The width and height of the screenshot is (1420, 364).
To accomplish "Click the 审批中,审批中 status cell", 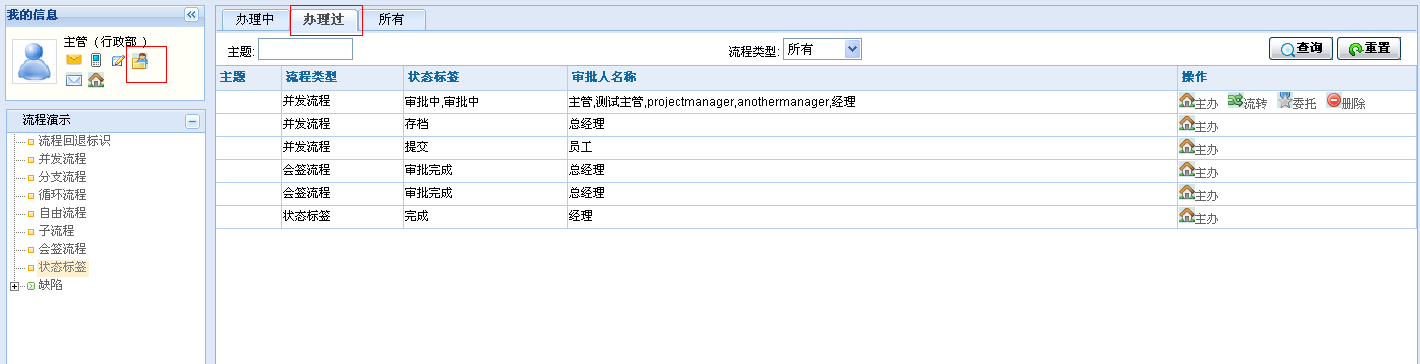I will 485,101.
